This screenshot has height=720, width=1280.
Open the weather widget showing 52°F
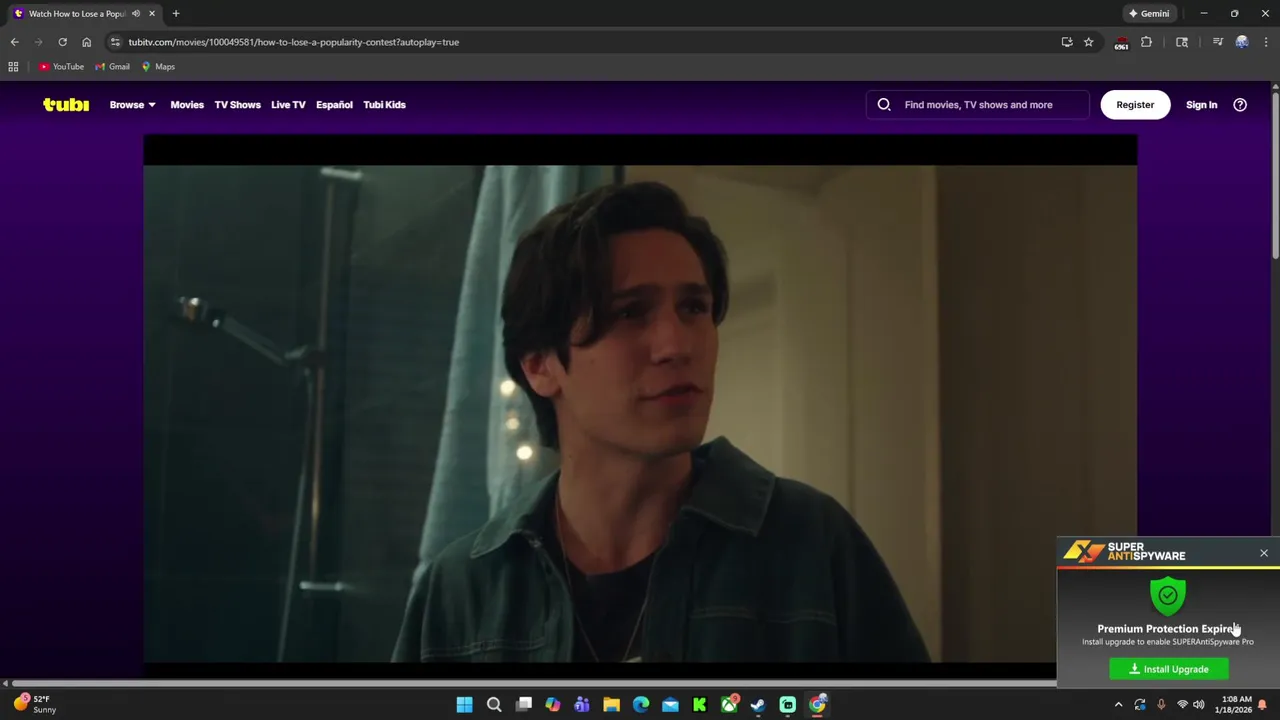tap(34, 704)
